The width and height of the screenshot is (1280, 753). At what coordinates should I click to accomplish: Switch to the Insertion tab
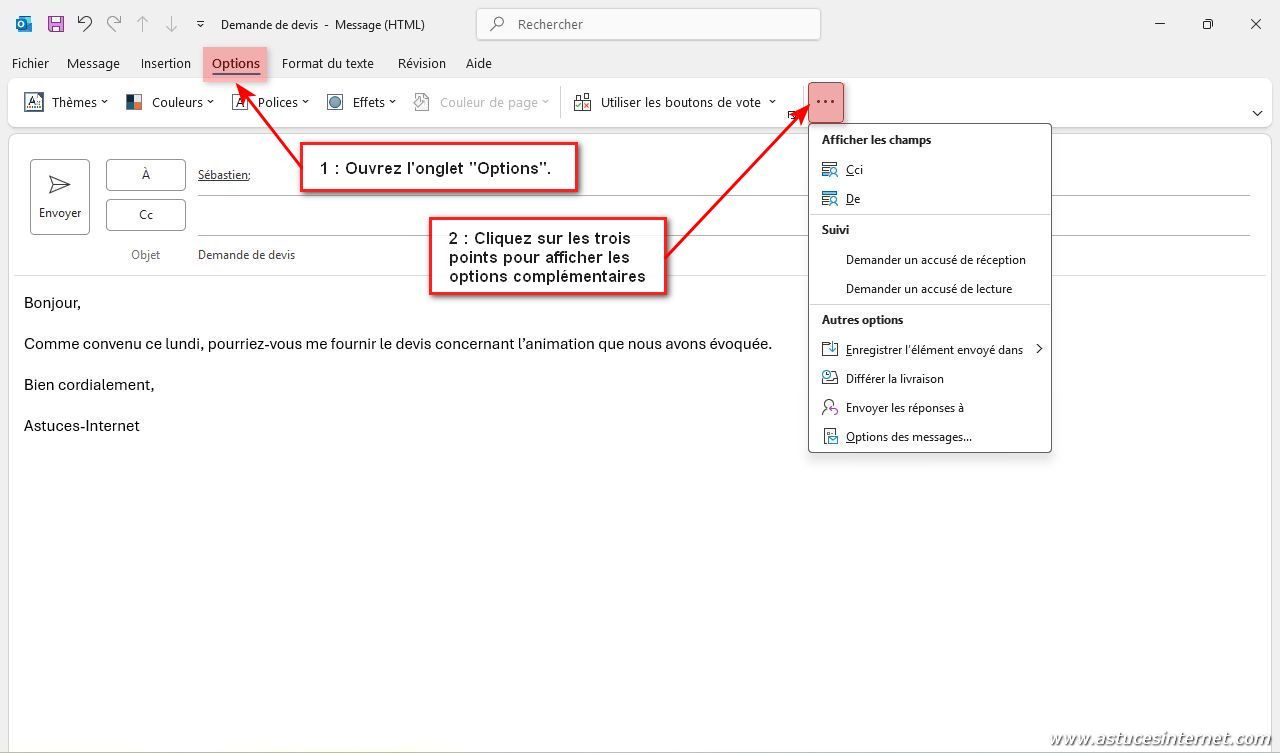click(165, 63)
